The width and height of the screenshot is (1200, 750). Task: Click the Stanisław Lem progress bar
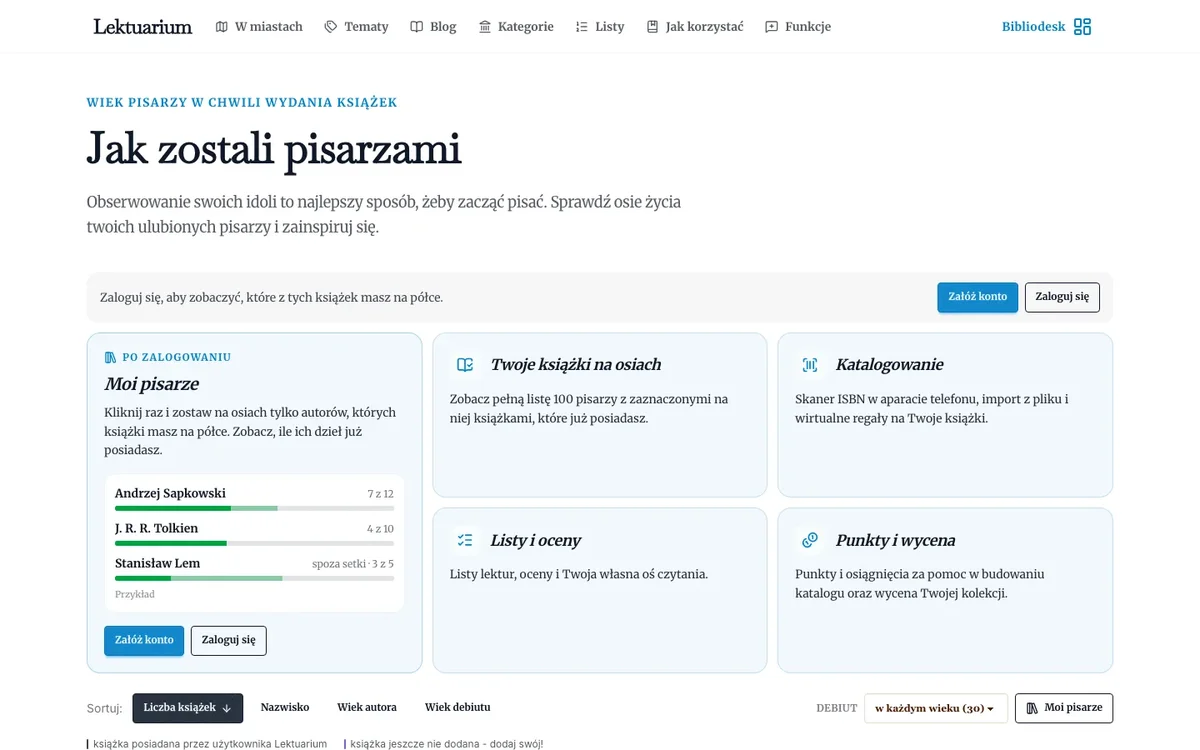coord(254,578)
